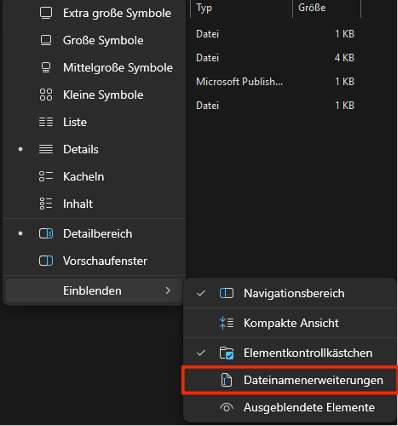Click the Liste view icon
This screenshot has width=398, height=426.
46,122
